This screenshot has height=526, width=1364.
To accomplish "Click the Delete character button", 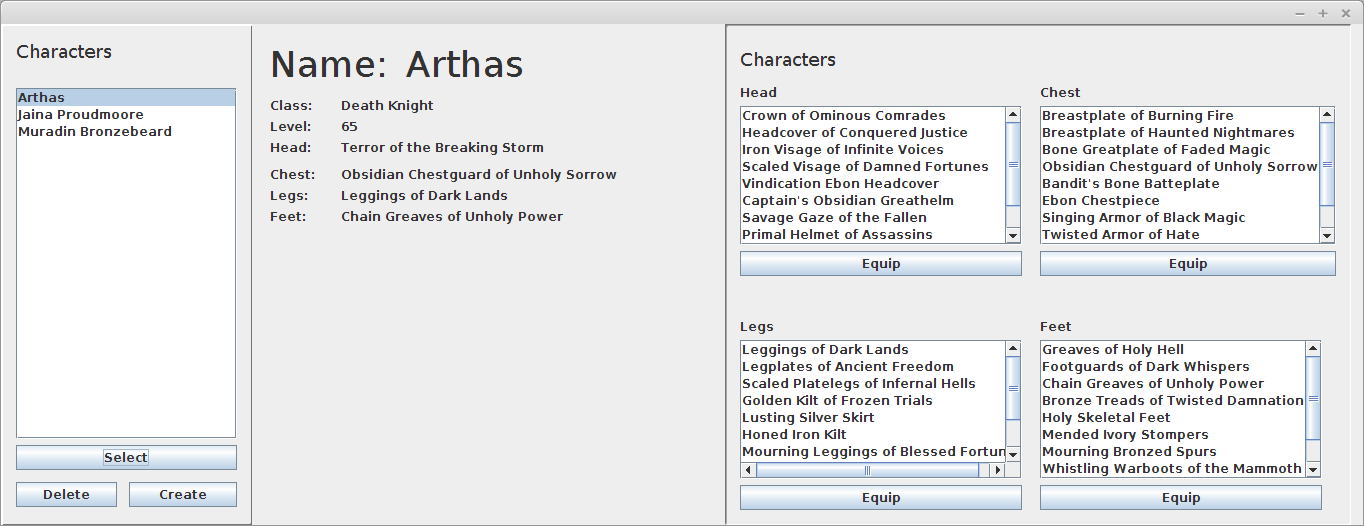I will 66,494.
